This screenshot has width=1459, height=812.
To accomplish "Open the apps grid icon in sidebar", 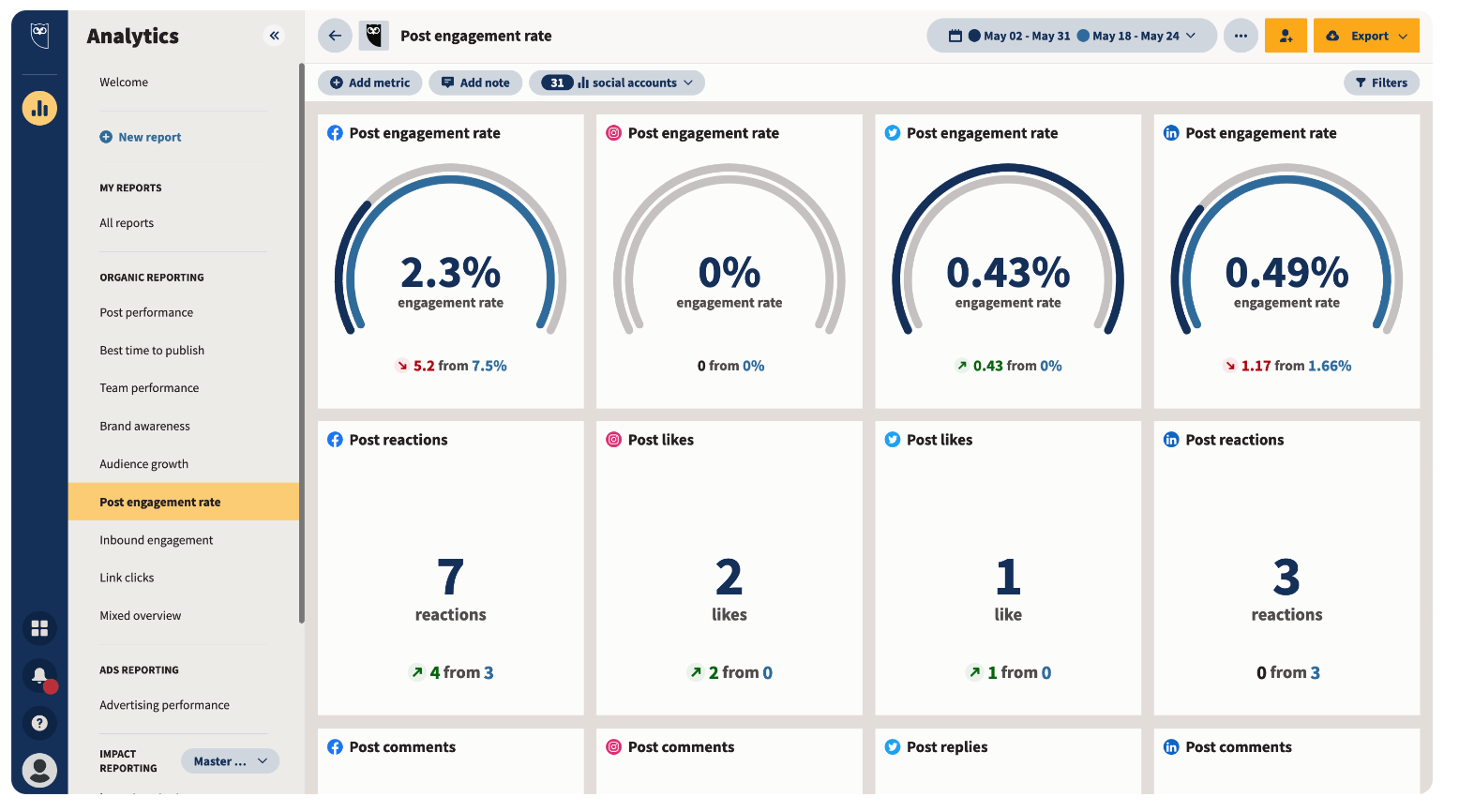I will point(39,628).
